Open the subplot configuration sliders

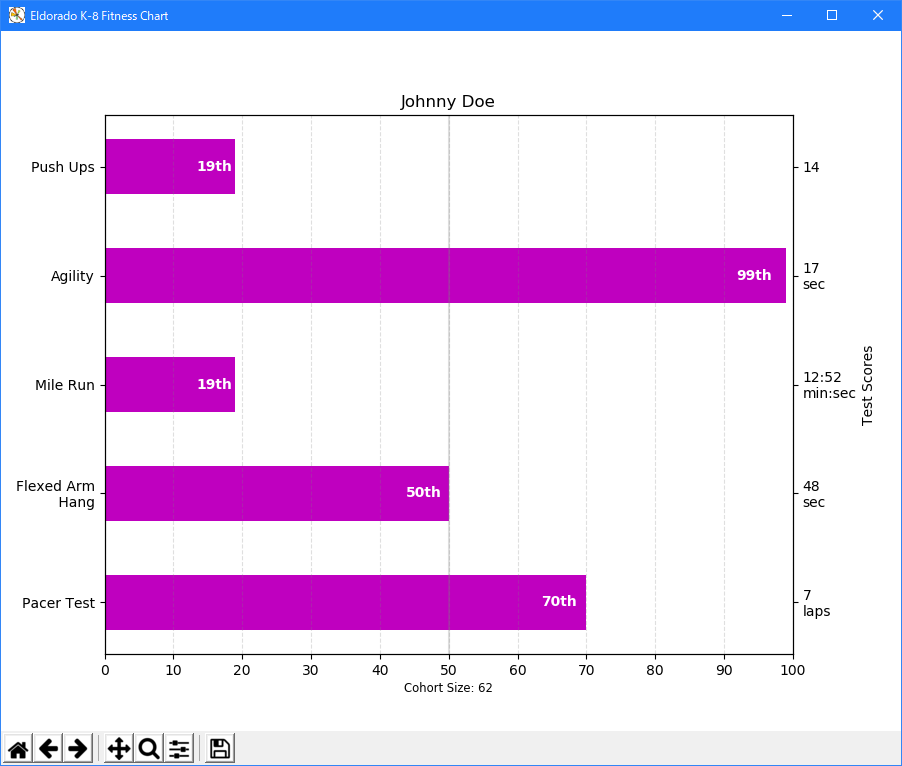click(x=178, y=748)
